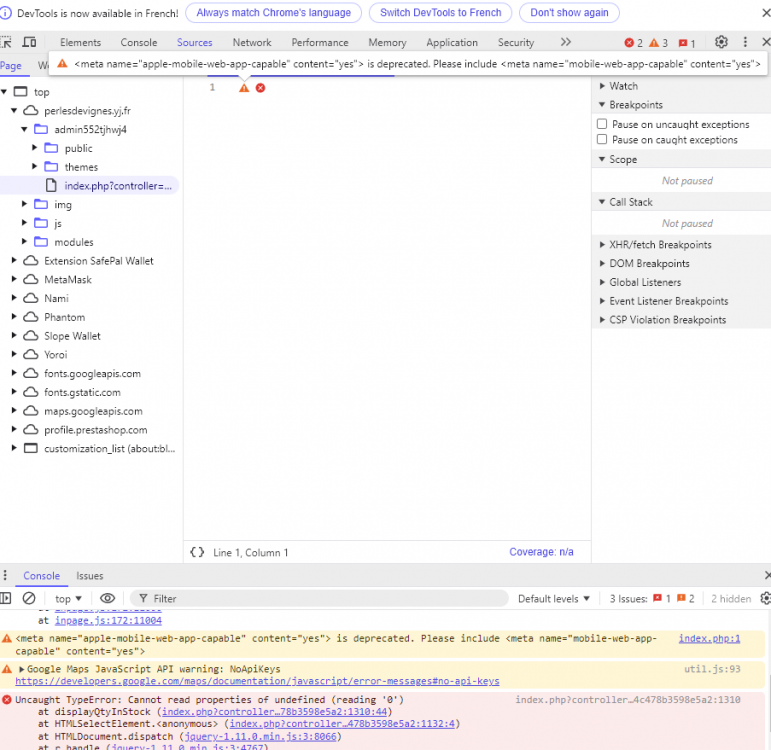Click the perlesdevignes.yj.fr cloud icon

pyautogui.click(x=30, y=111)
